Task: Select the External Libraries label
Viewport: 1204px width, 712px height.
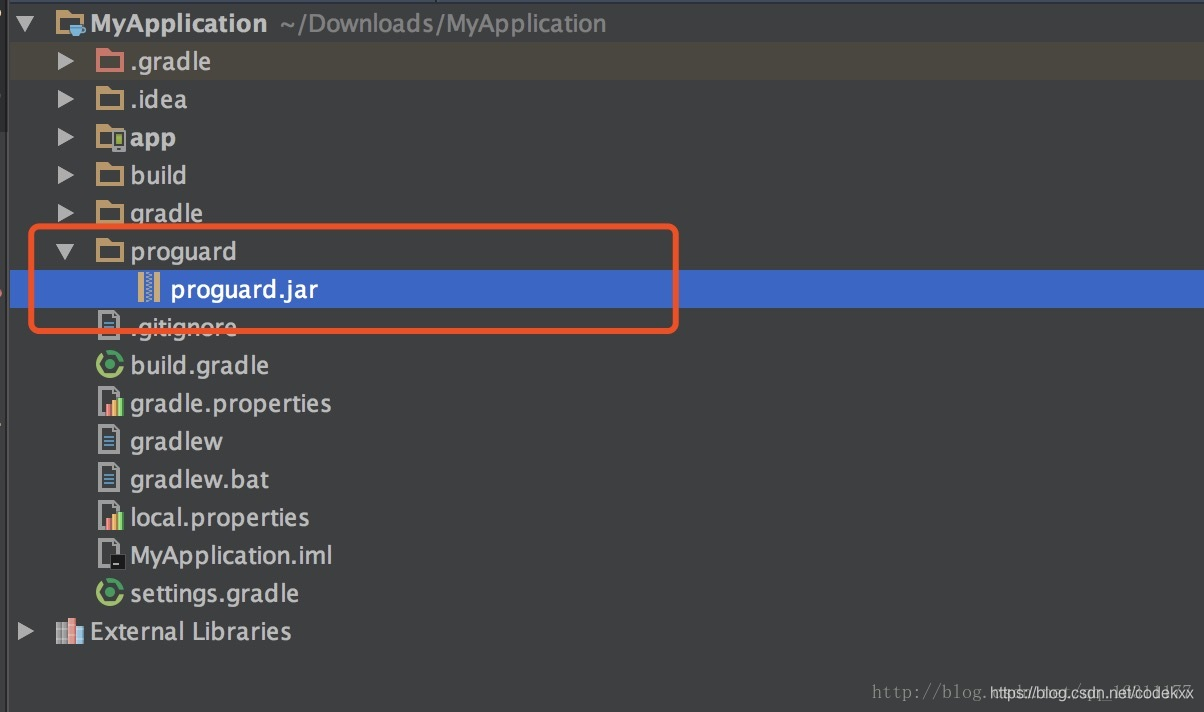Action: (x=190, y=632)
